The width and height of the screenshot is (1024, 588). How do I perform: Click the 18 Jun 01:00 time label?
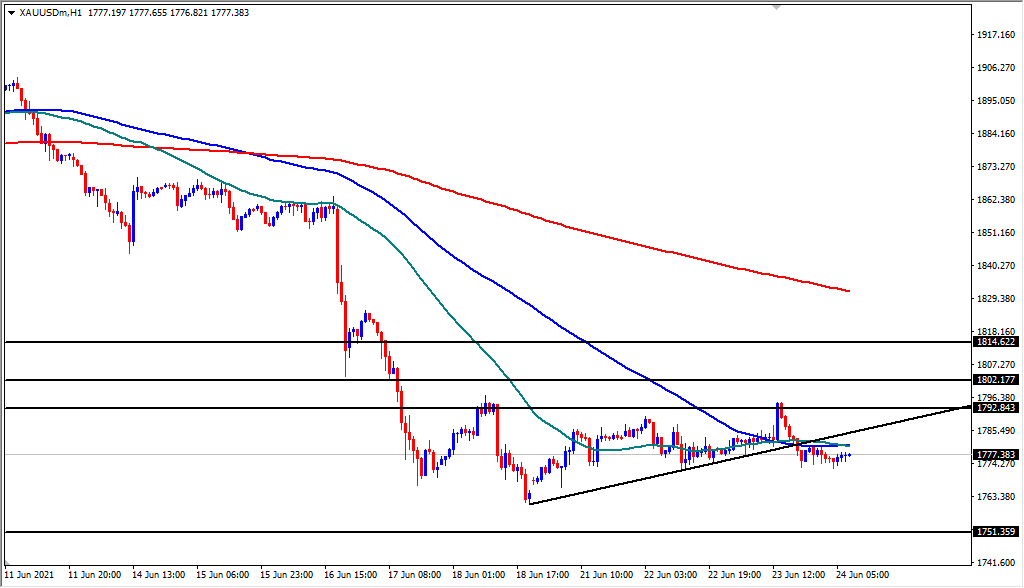point(479,575)
